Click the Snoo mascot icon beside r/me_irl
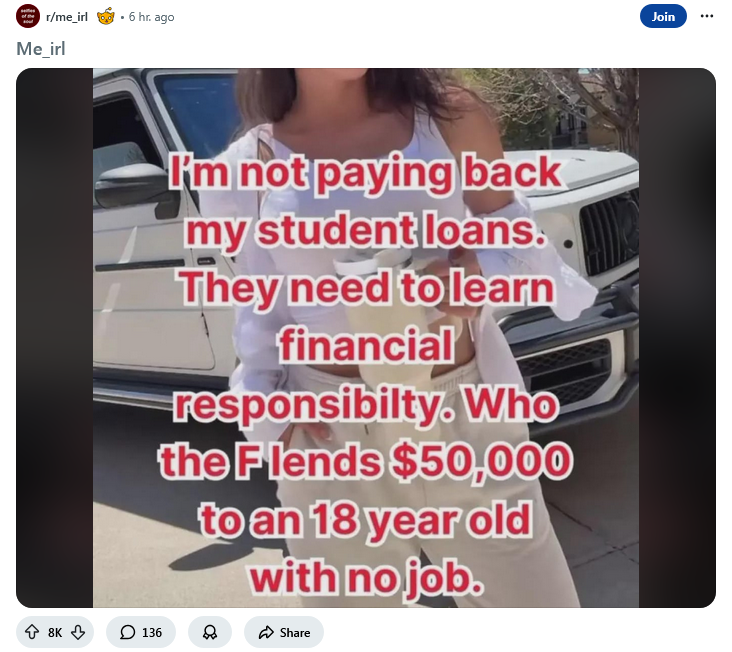 (106, 17)
